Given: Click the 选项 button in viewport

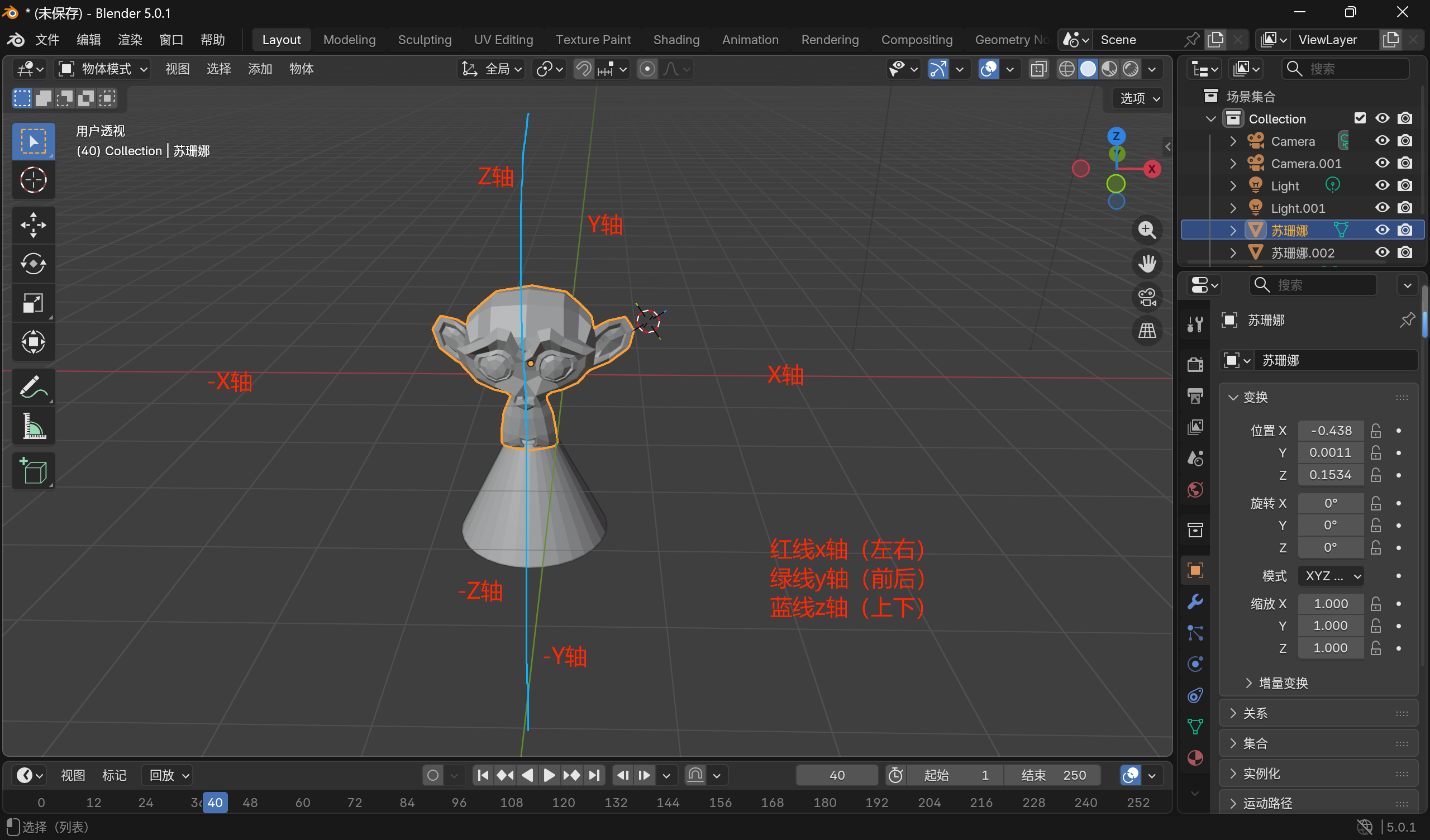Looking at the screenshot, I should coord(1140,98).
